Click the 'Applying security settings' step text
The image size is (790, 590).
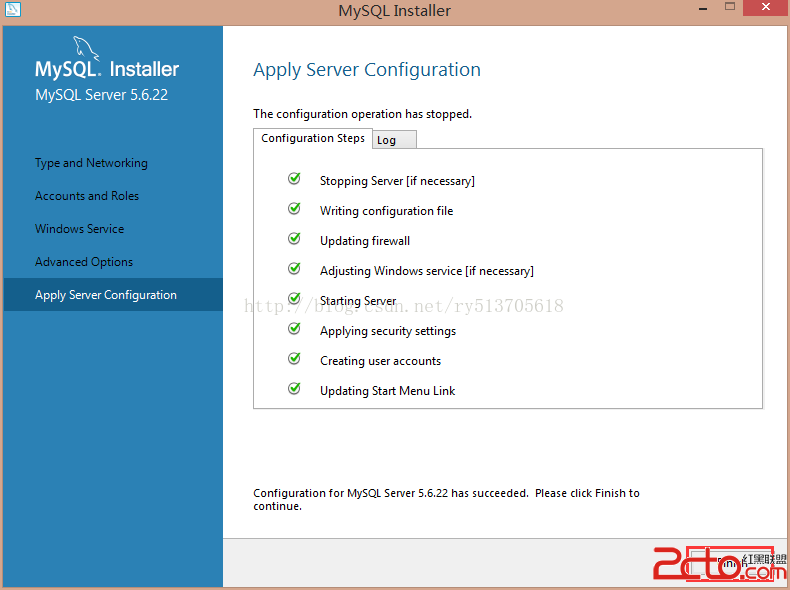(x=388, y=331)
